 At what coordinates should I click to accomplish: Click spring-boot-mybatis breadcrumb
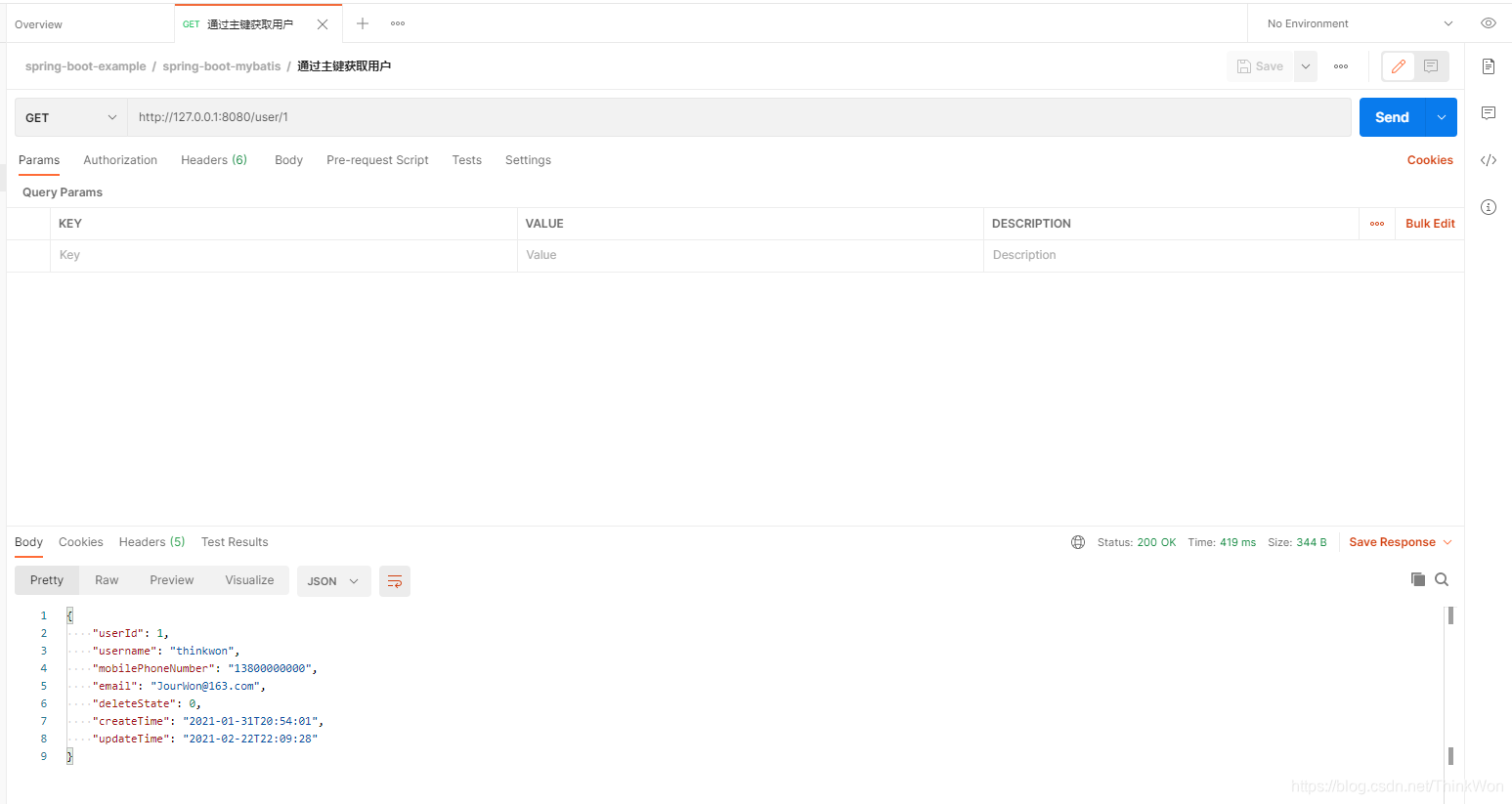click(x=221, y=66)
